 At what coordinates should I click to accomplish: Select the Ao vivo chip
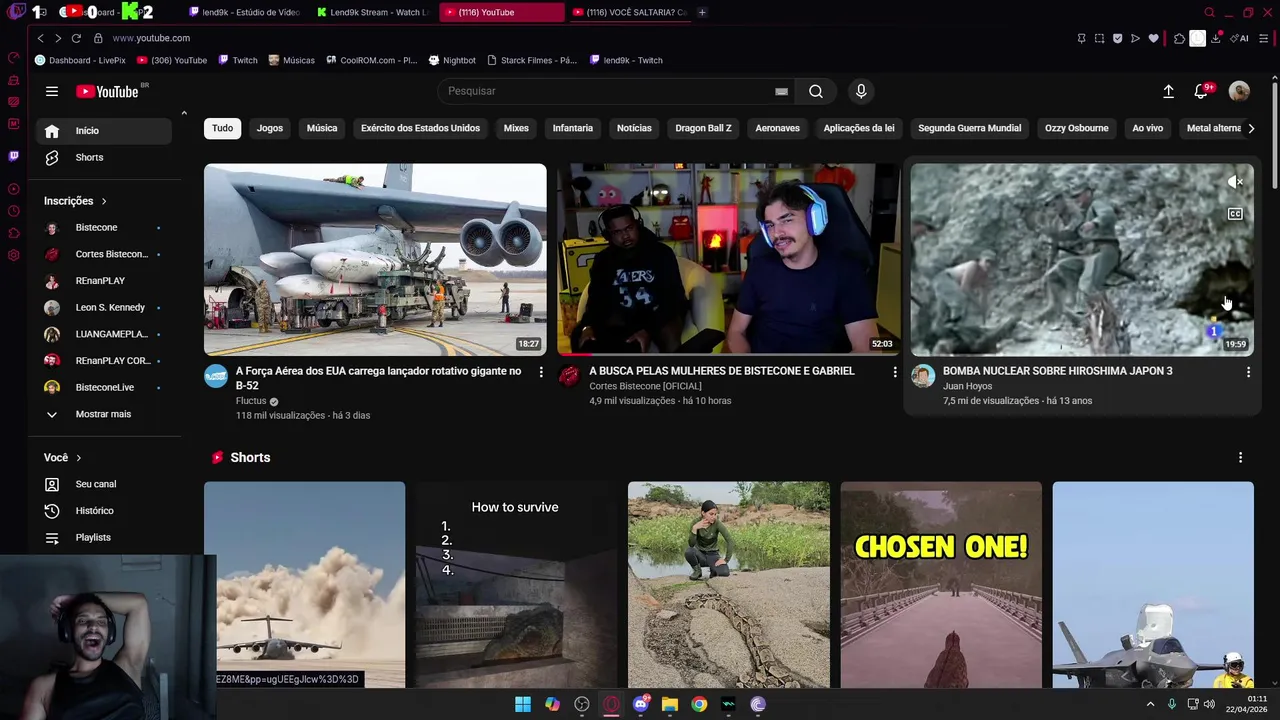(1147, 128)
